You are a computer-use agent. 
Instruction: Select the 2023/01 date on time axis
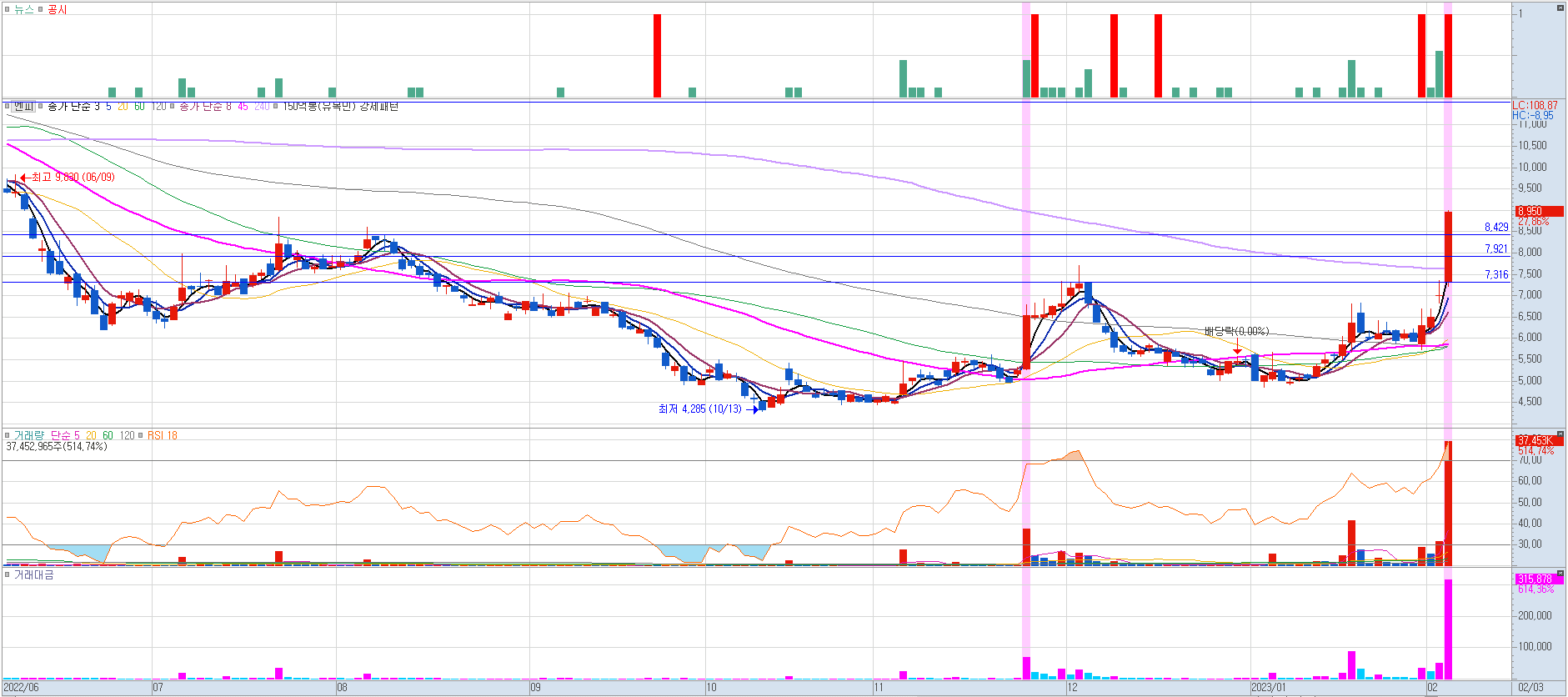pyautogui.click(x=1269, y=687)
